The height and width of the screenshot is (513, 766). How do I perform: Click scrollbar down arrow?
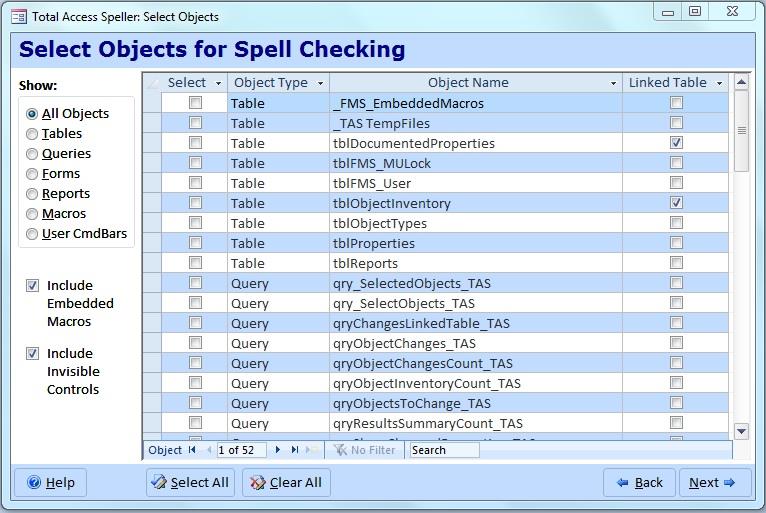741,431
